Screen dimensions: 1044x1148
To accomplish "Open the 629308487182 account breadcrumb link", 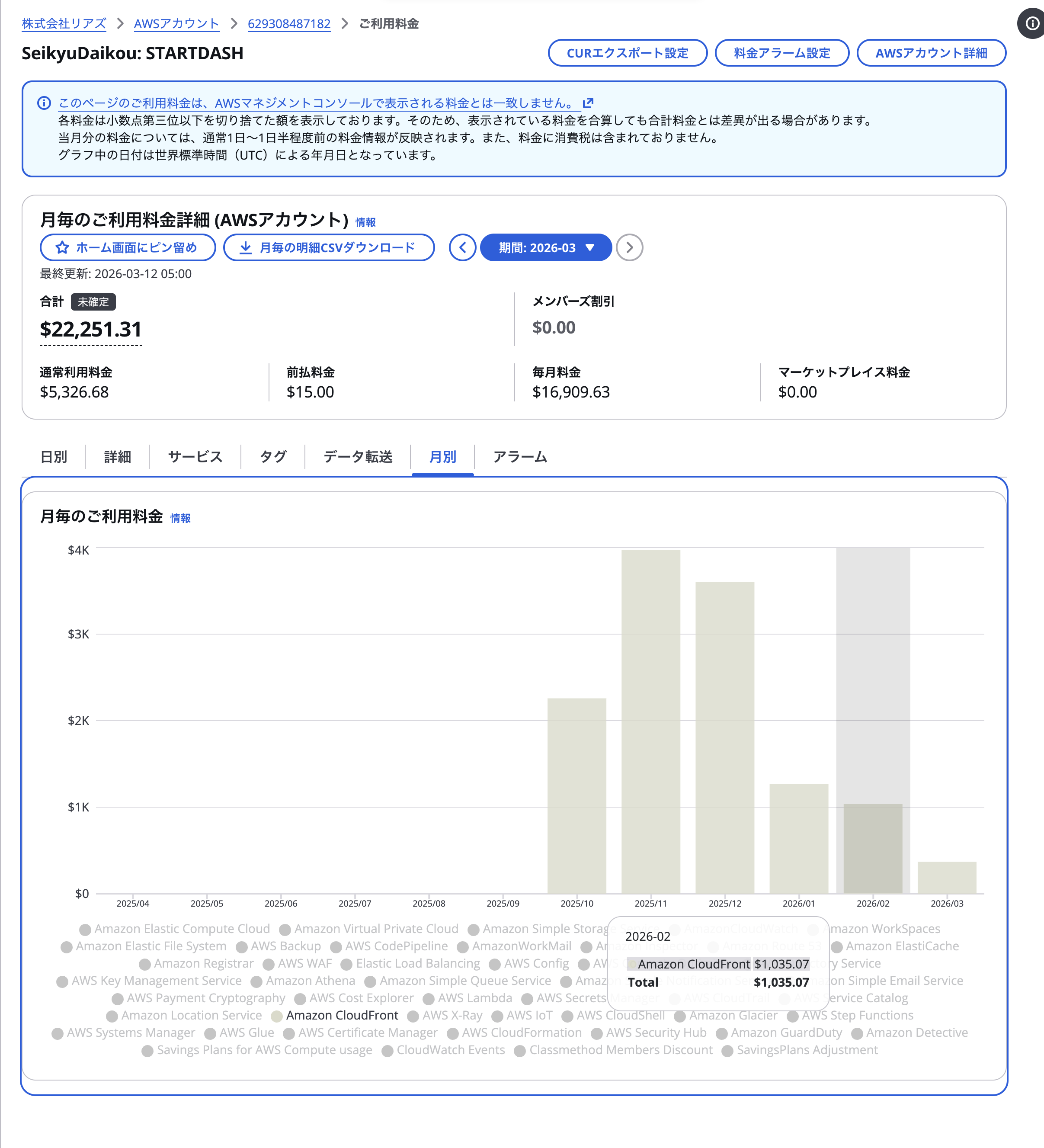I will (x=289, y=23).
